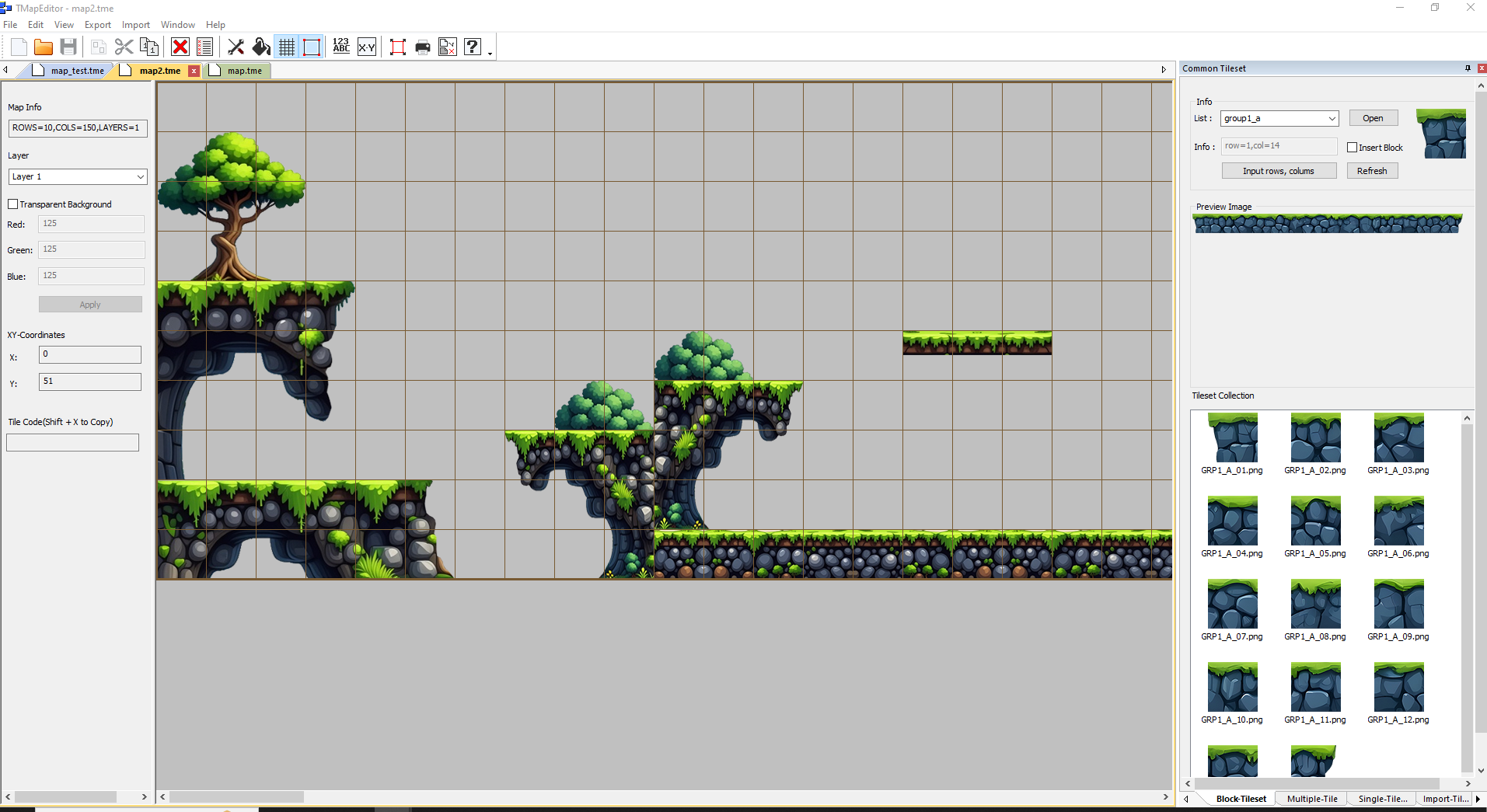Click the X-Y coordinates toolbar icon
The width and height of the screenshot is (1487, 812).
[367, 47]
